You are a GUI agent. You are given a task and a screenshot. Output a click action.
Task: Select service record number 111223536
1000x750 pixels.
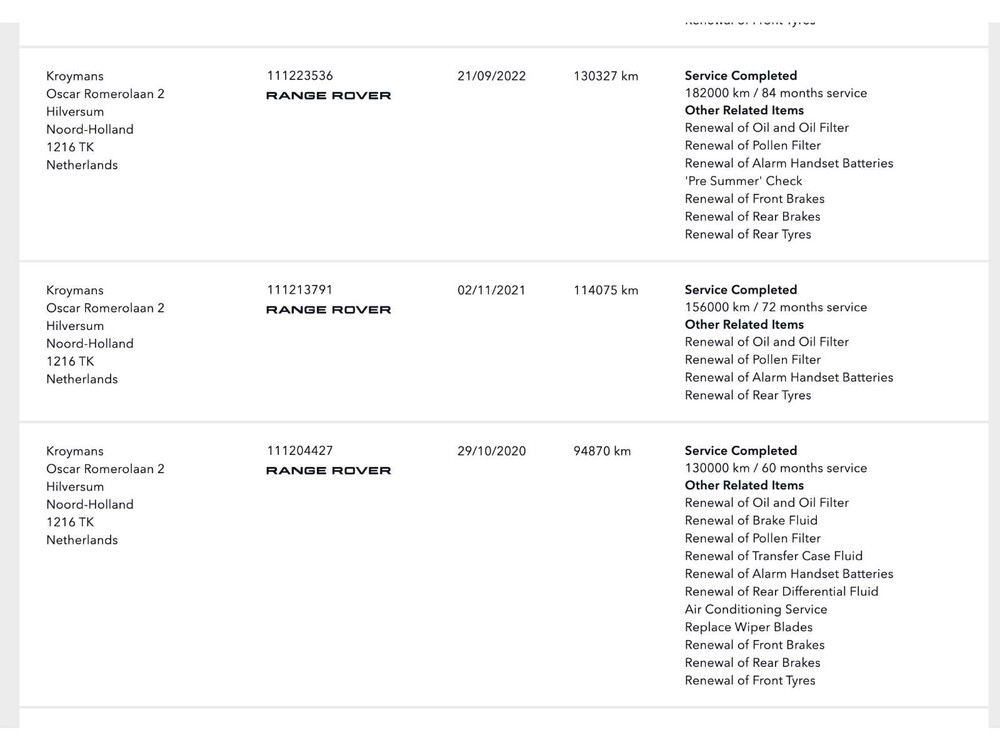[300, 76]
